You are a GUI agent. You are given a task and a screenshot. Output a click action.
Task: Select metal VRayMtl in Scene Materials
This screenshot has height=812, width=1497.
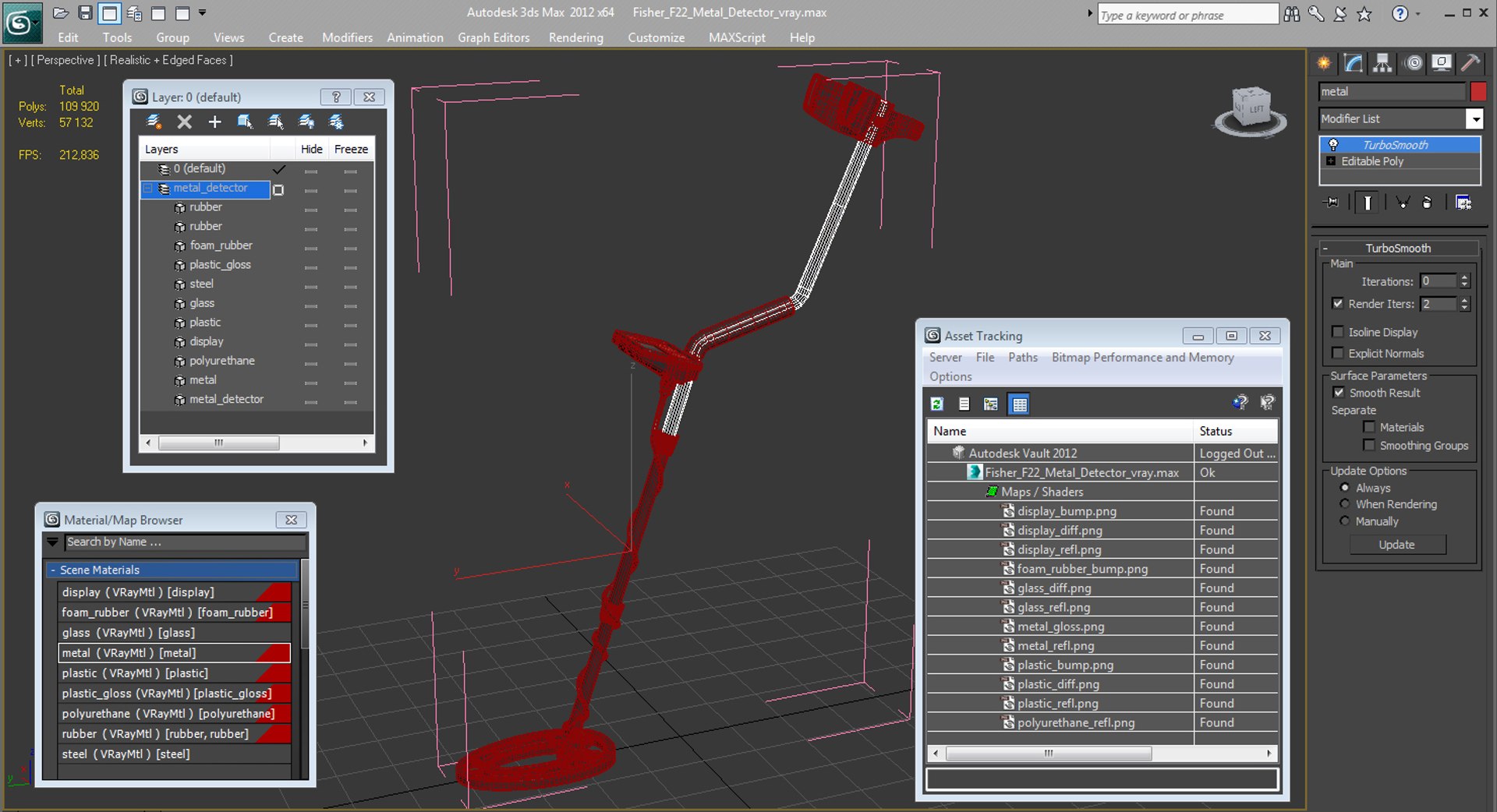(174, 653)
